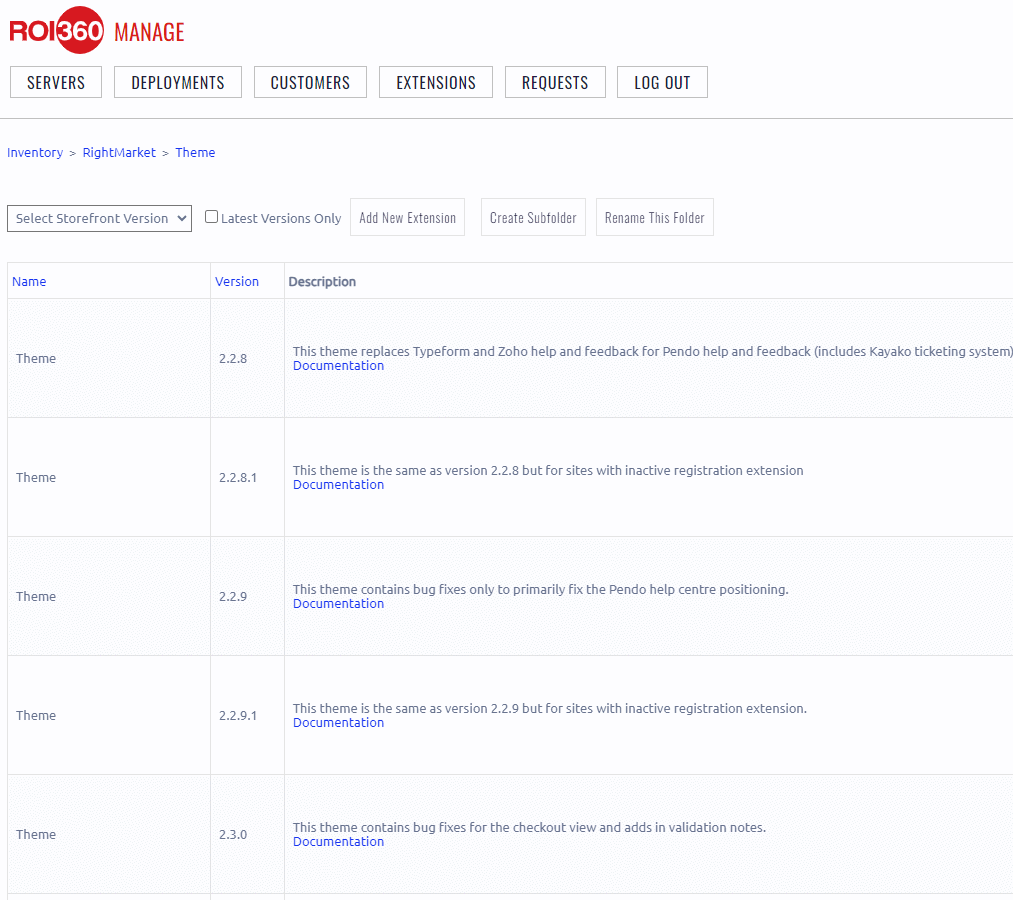1013x900 pixels.
Task: Expand the Select Storefront Version dropdown
Action: [x=99, y=218]
